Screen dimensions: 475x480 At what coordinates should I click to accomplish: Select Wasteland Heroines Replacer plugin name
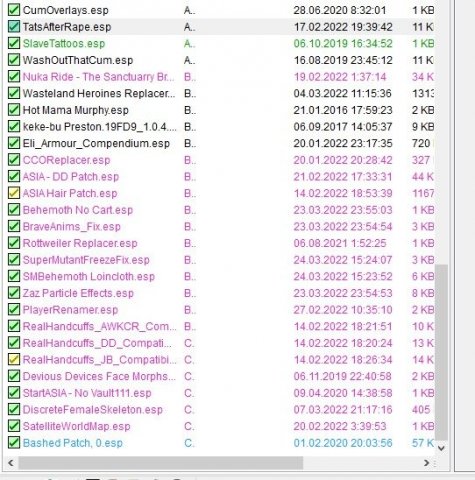[99, 94]
